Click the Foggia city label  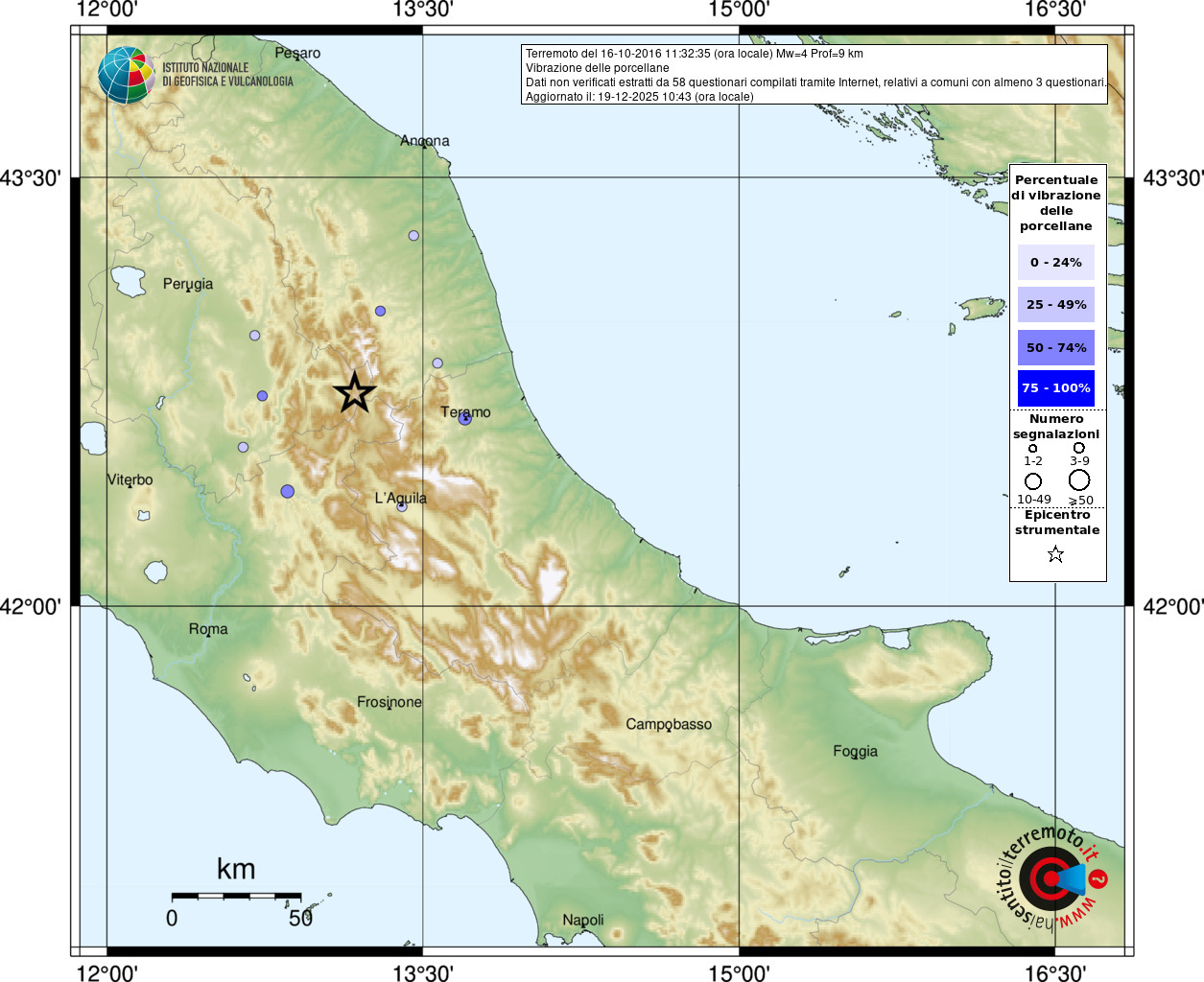pyautogui.click(x=856, y=752)
